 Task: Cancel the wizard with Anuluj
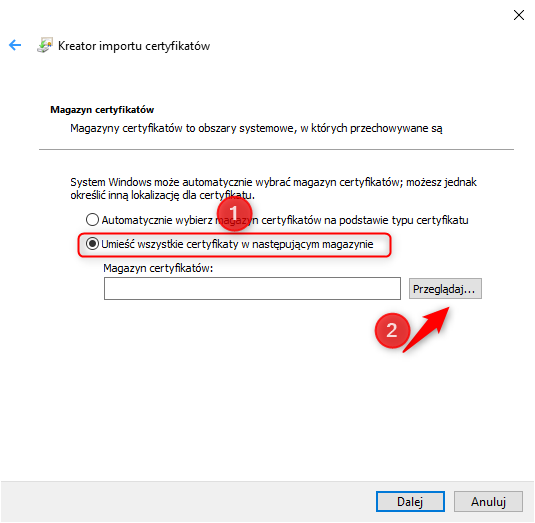point(488,502)
